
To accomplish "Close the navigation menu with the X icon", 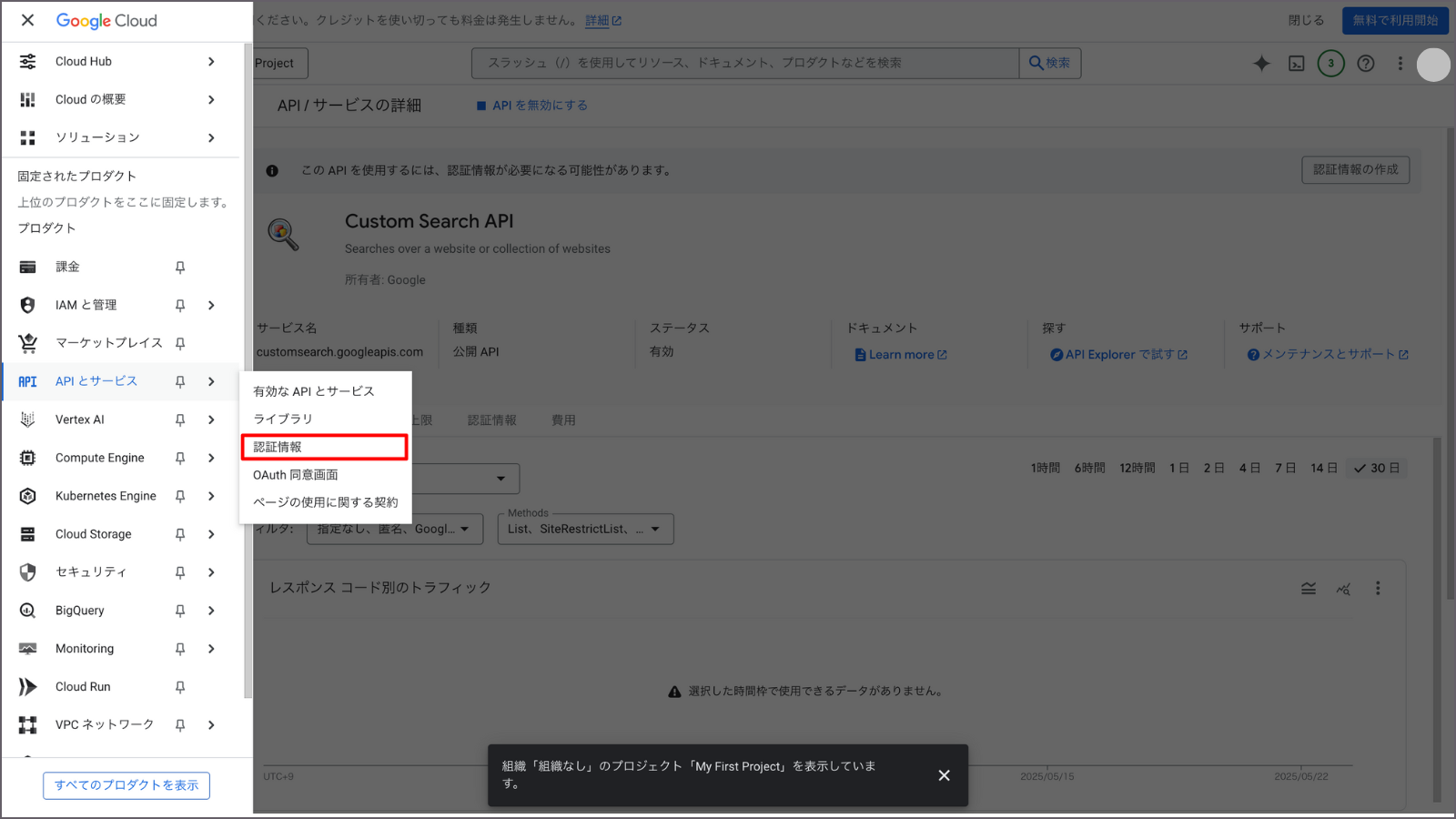I will click(x=27, y=20).
